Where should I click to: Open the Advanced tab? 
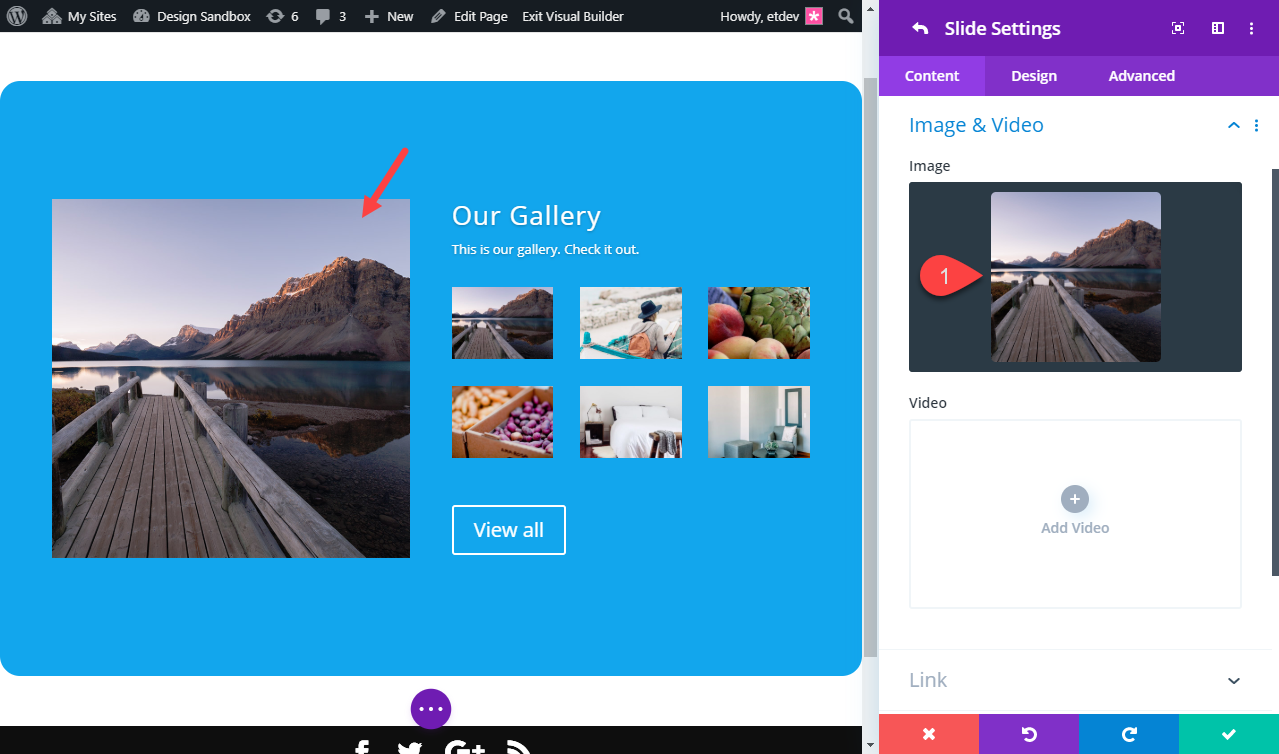tap(1141, 75)
